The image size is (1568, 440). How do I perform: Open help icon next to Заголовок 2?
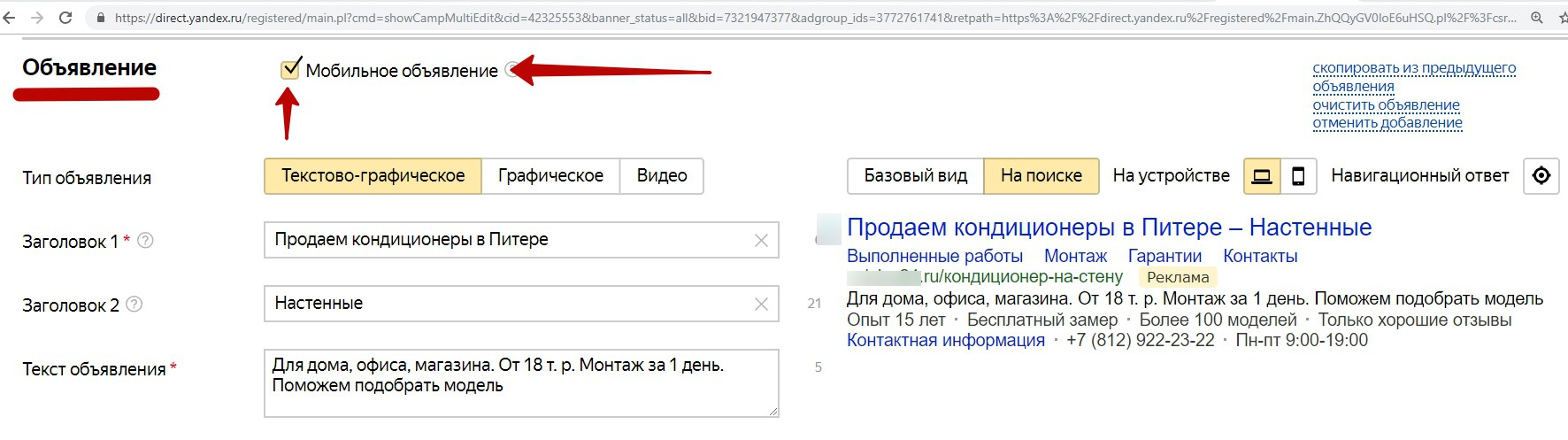135,305
